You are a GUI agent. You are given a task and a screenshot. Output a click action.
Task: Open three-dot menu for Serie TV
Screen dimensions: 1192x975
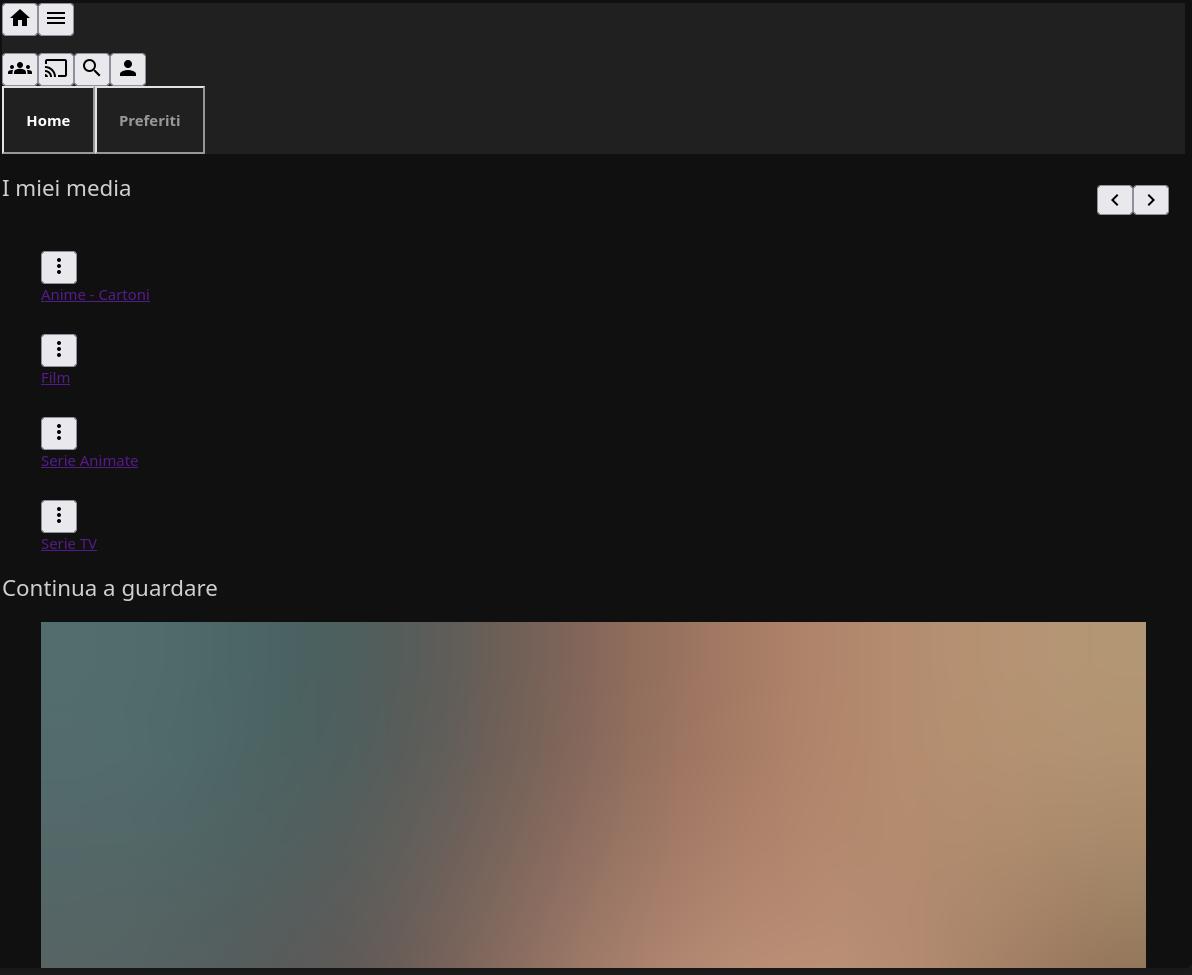[x=59, y=516]
